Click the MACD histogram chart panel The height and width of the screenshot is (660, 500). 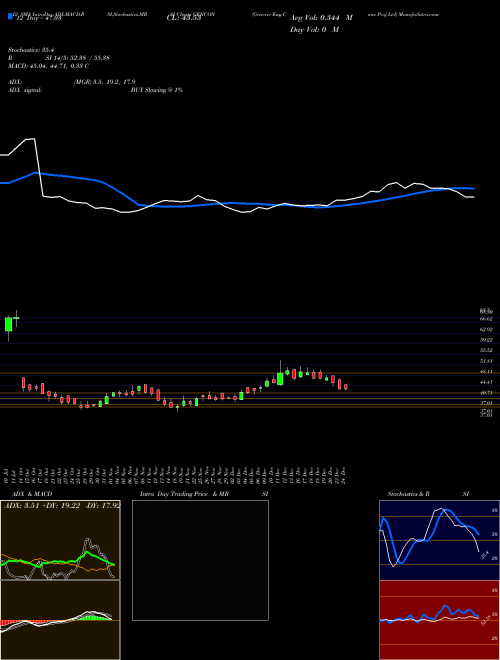coord(60,620)
